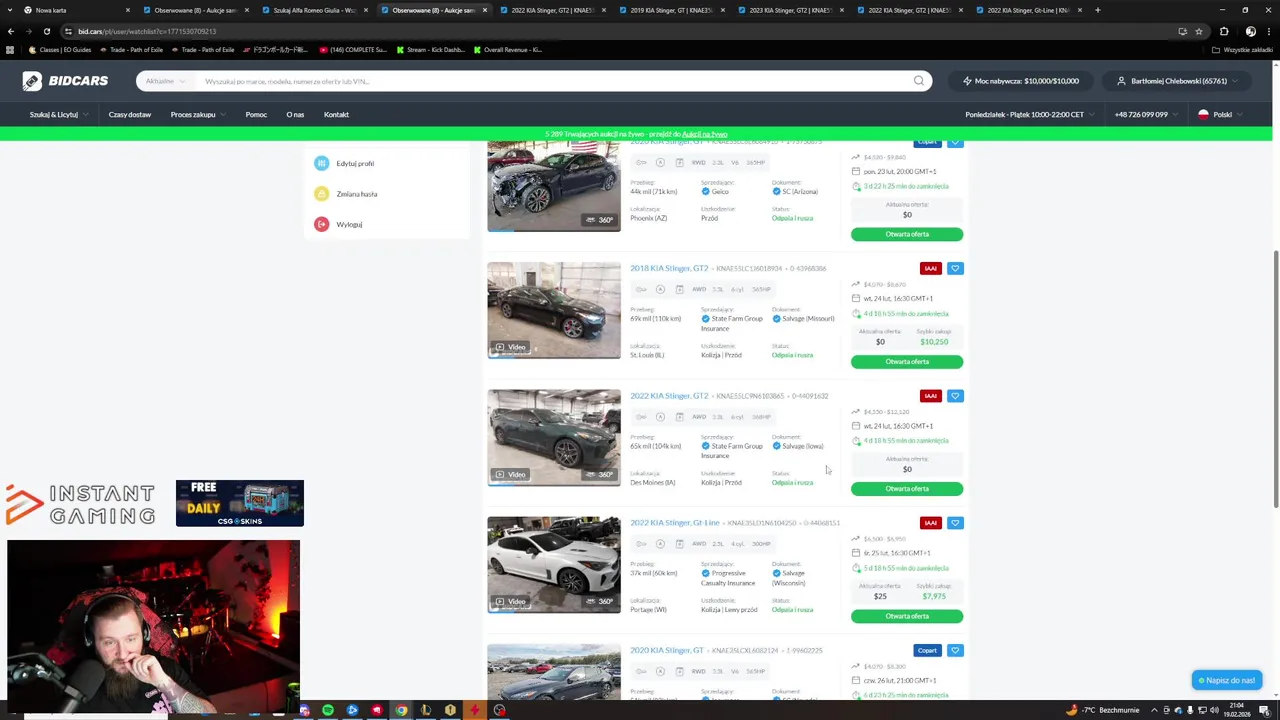Toggle watchlist heart on 2022 Stinger Gt-Line

point(955,523)
